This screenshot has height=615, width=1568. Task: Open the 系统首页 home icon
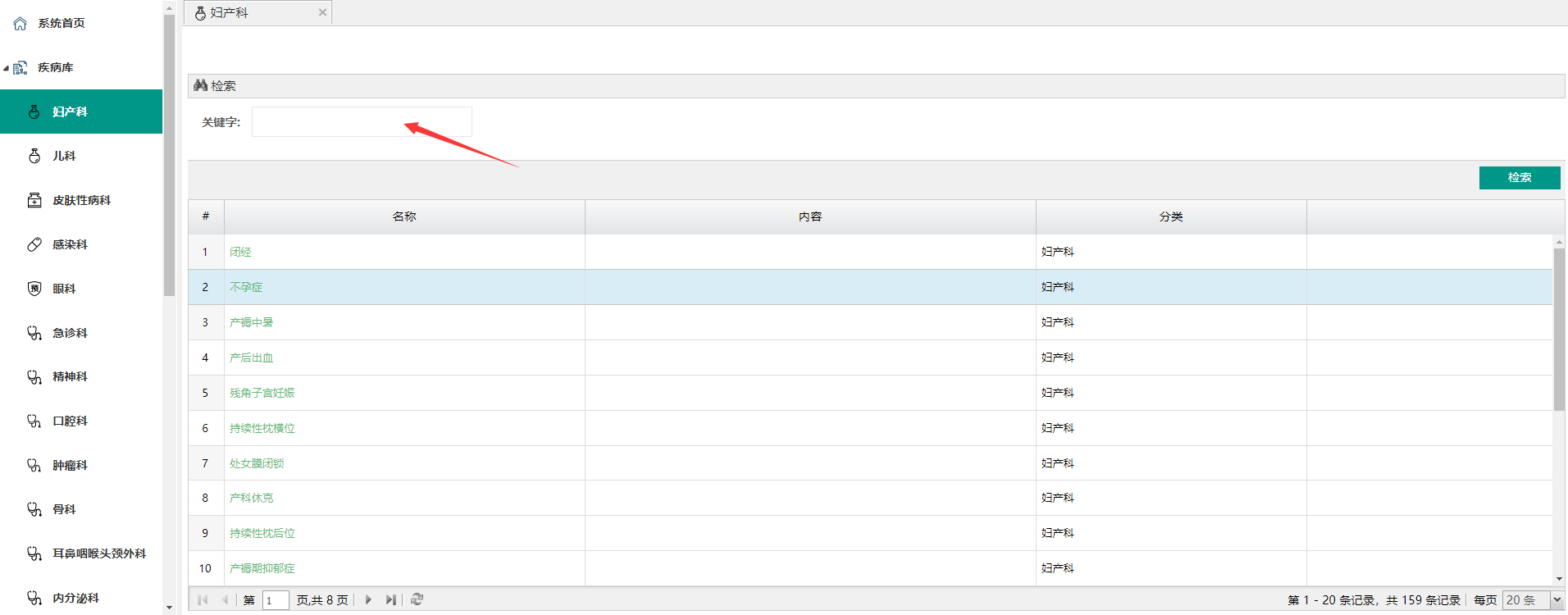[21, 24]
